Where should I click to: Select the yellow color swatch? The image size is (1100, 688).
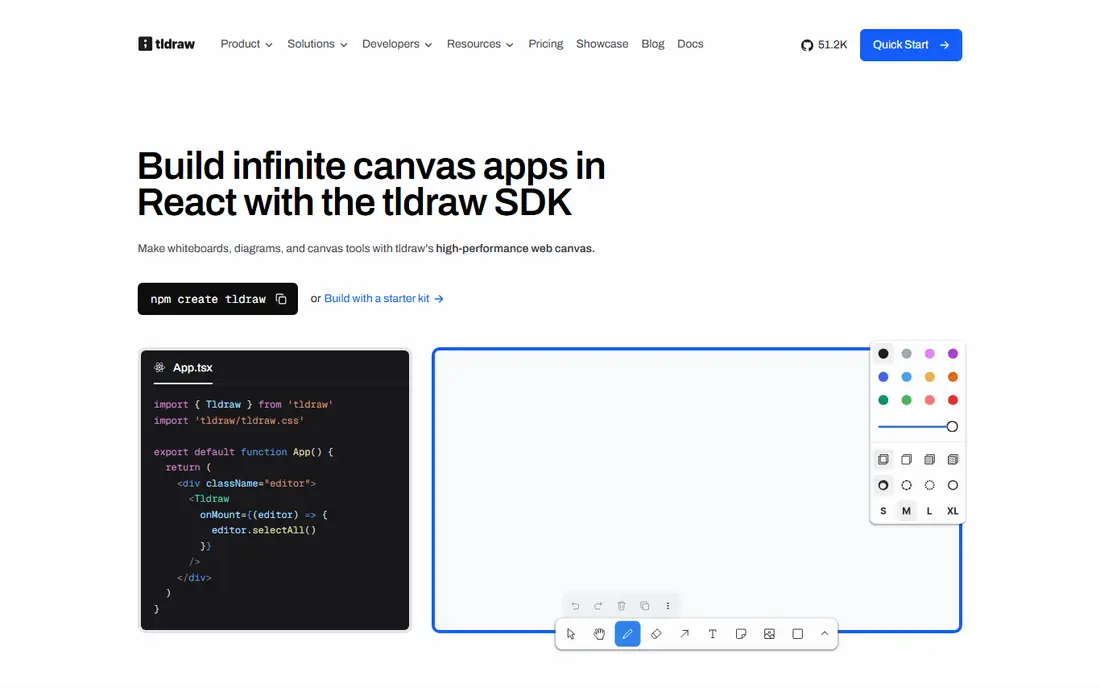[930, 377]
